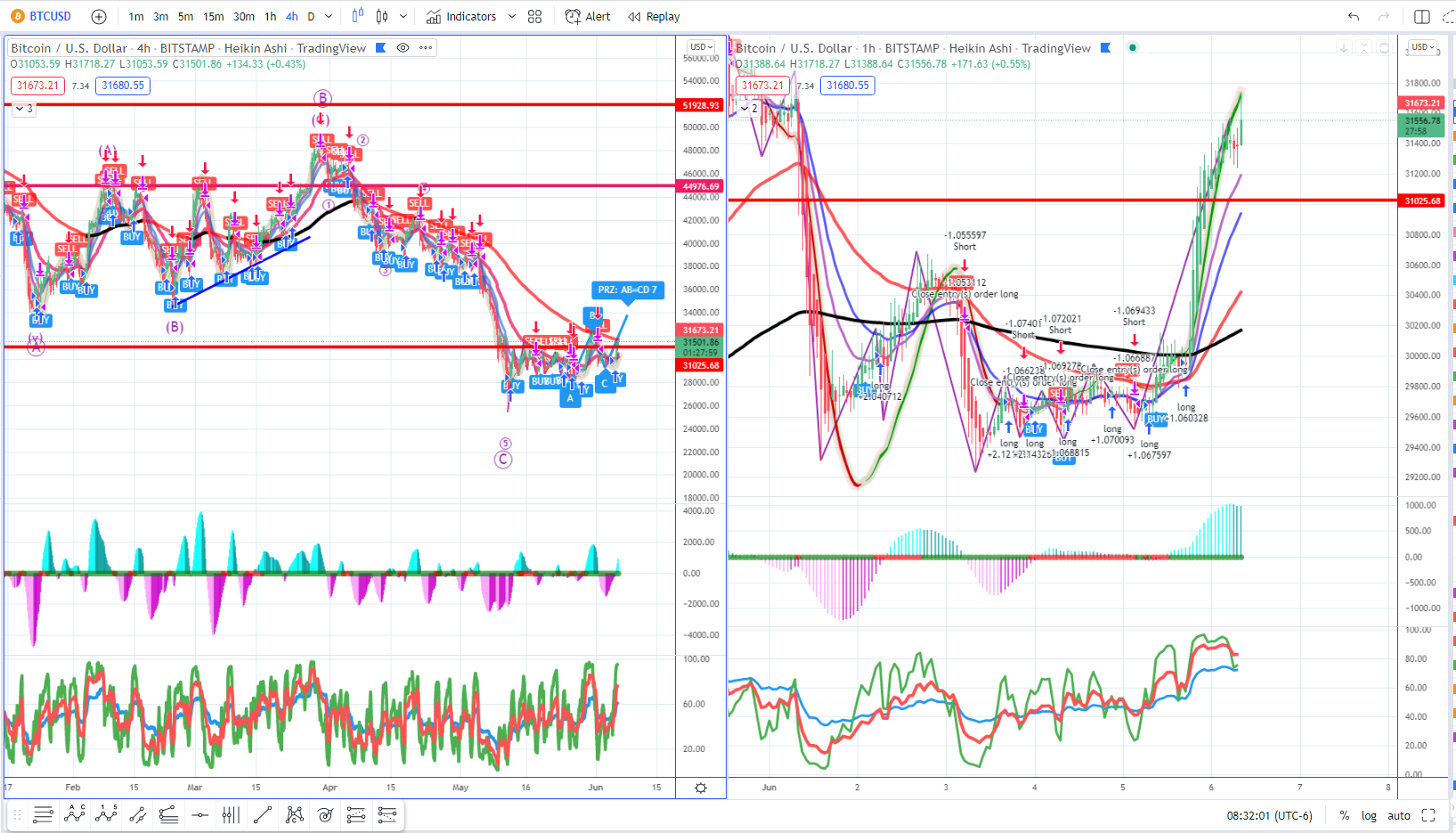Collapse the indicator legend showing 2 on 1h chart
Screen dimensions: 1456x833
coord(749,109)
